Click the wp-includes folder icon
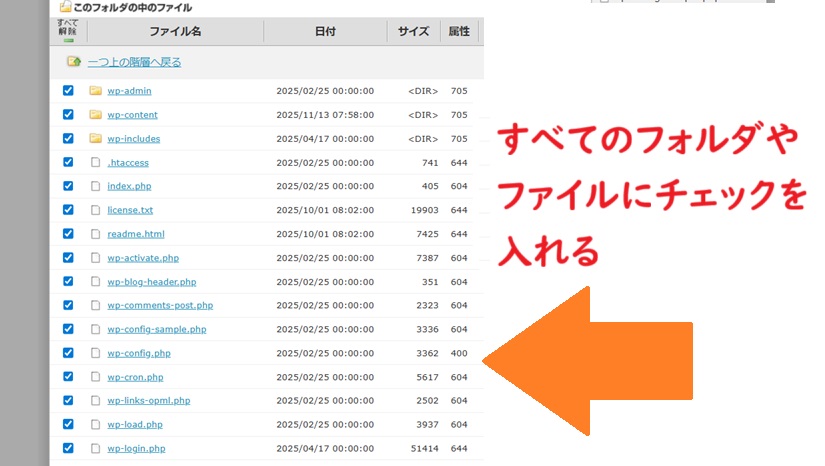Screen dimensions: 825x466 95,138
